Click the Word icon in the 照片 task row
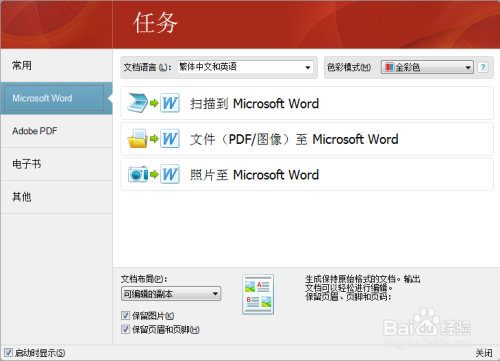Image resolution: width=500 pixels, height=361 pixels. [170, 174]
